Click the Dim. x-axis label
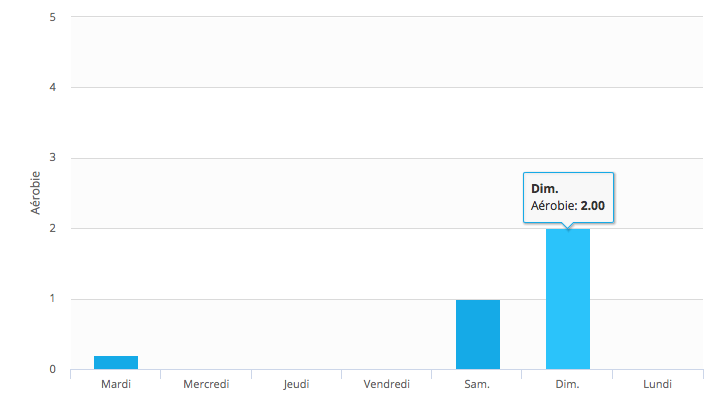The image size is (724, 410). coord(567,383)
